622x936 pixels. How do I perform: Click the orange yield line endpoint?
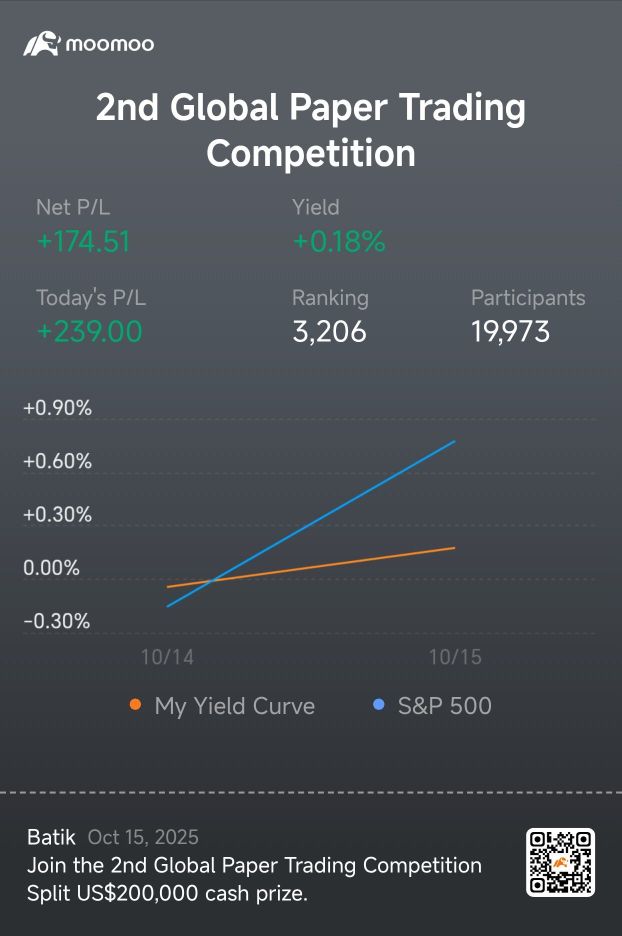click(x=454, y=547)
